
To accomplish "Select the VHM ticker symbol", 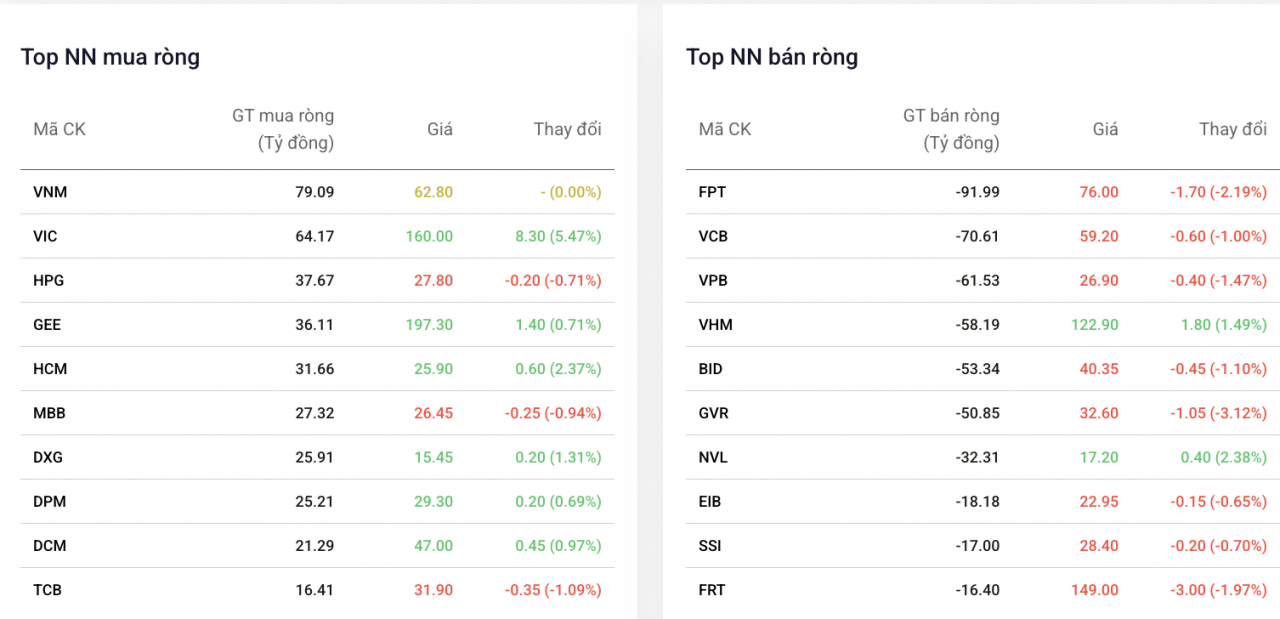I will [x=714, y=325].
